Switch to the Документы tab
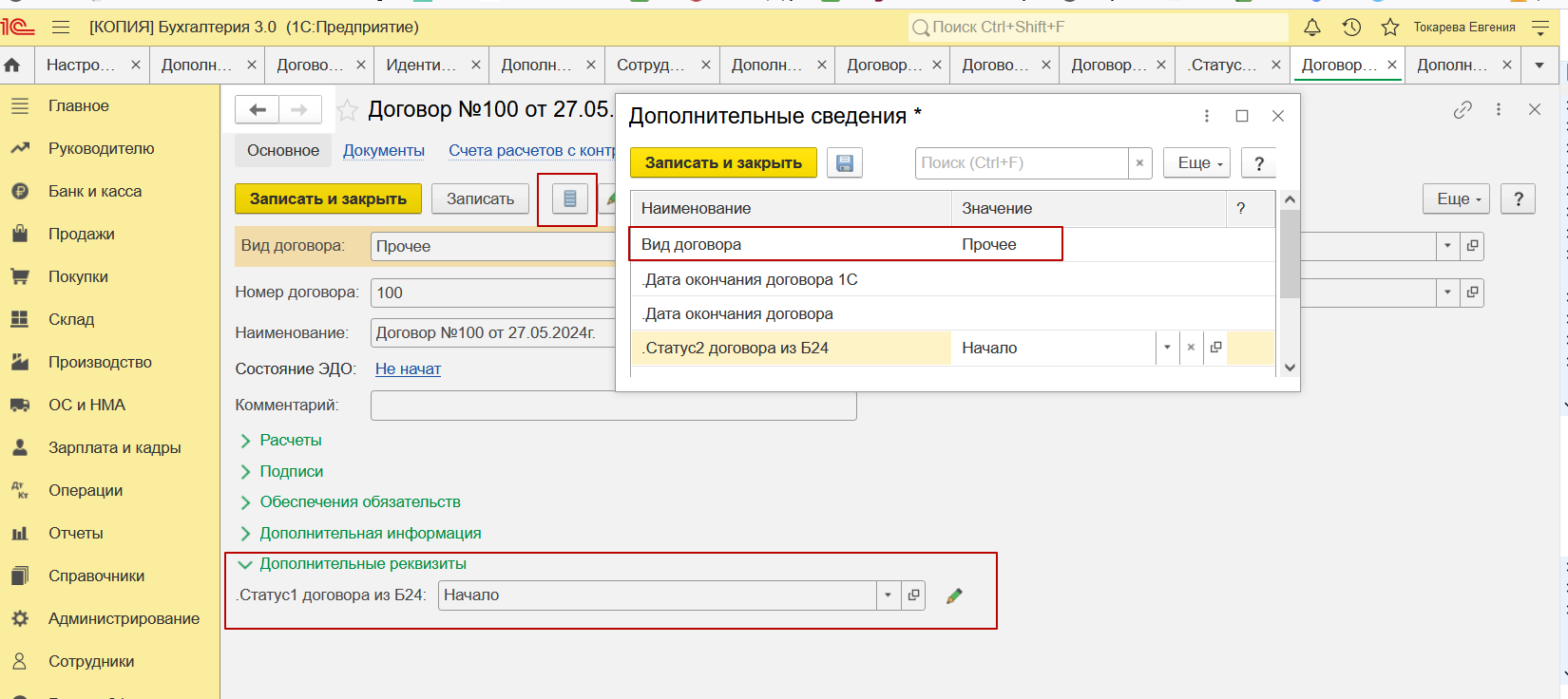1568x699 pixels. point(383,151)
